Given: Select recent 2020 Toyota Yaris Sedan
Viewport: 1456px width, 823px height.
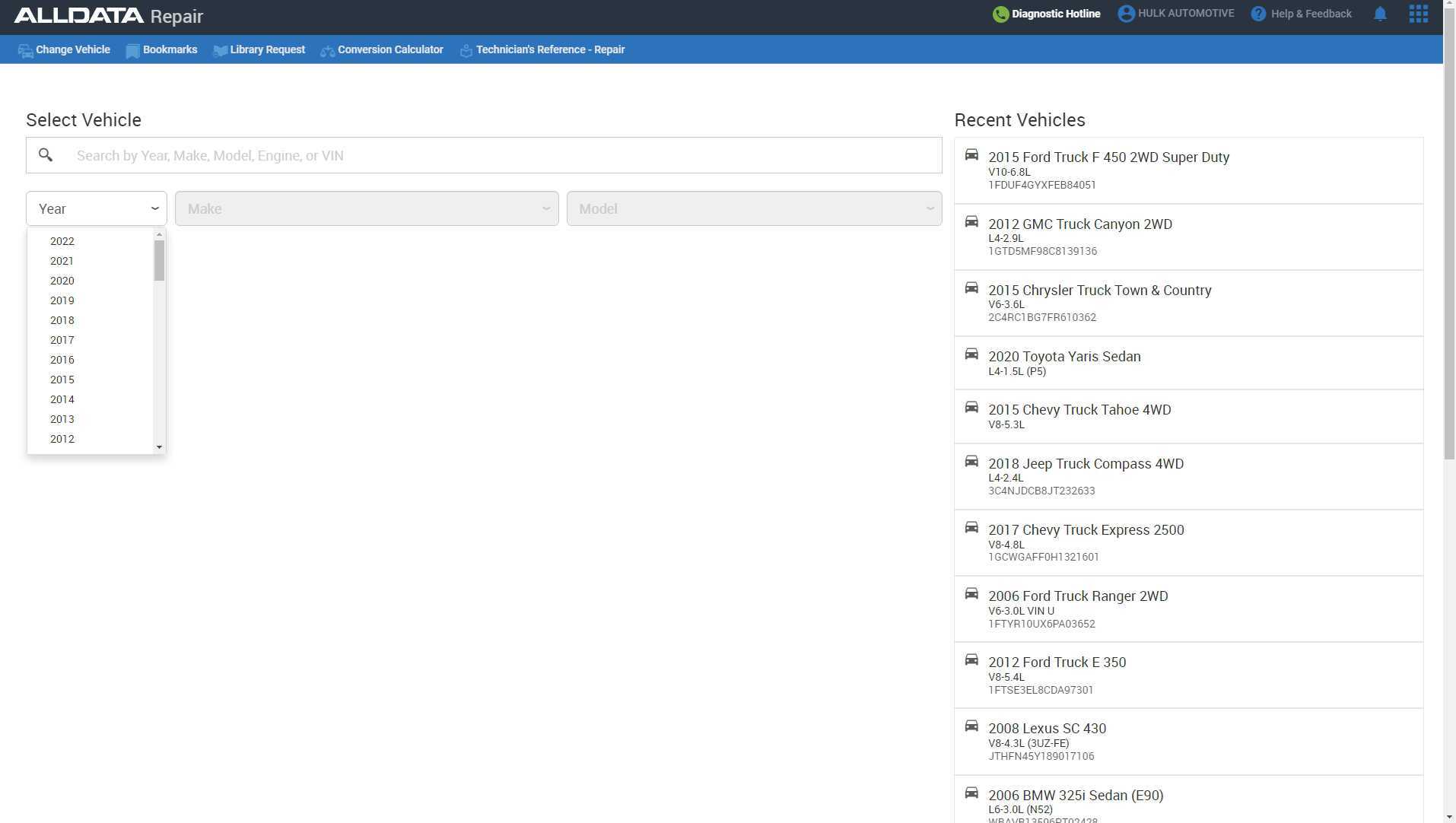Looking at the screenshot, I should tap(1189, 364).
